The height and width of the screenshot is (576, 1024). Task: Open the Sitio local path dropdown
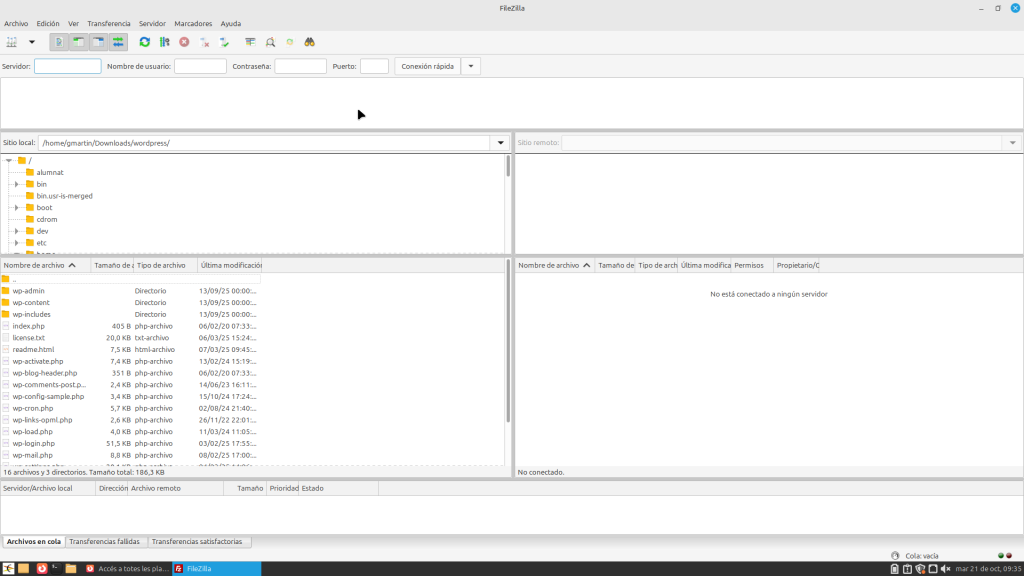click(x=500, y=143)
